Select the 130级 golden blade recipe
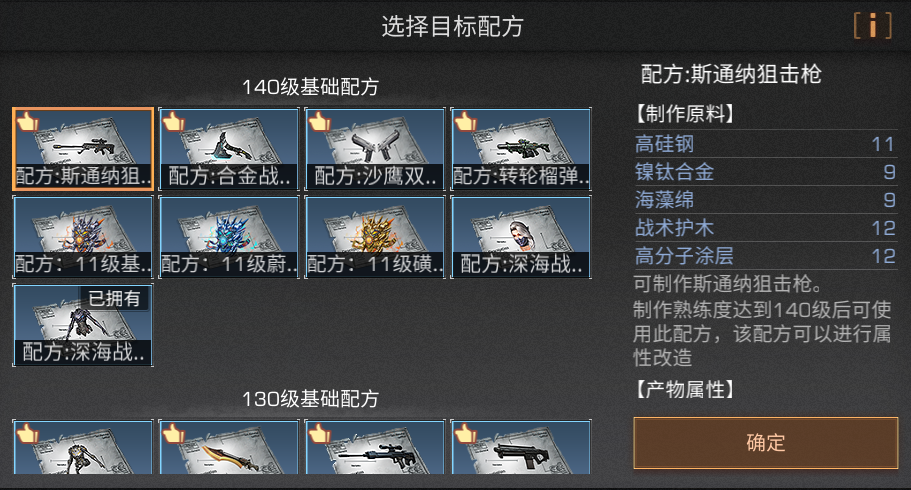The width and height of the screenshot is (911, 490). pos(229,446)
